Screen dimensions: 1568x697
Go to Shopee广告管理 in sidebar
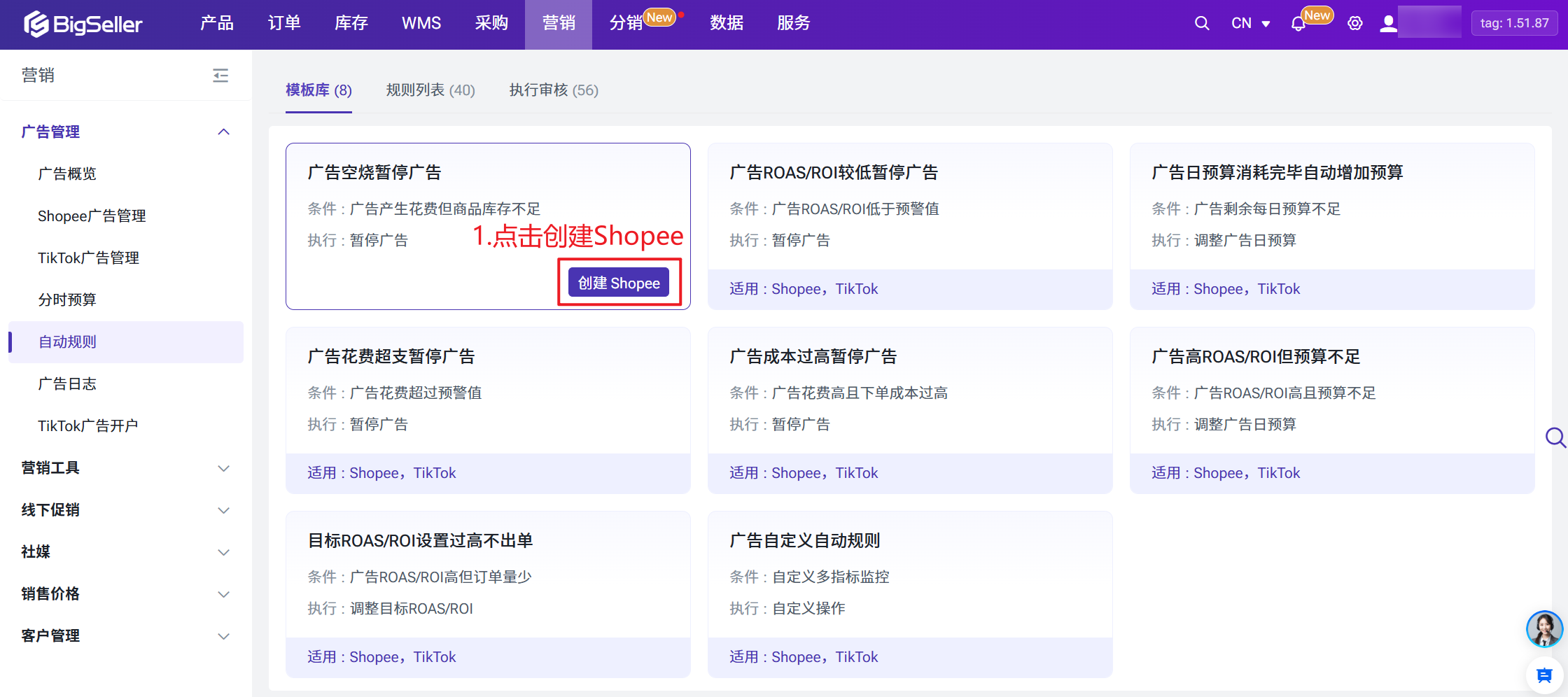pos(92,216)
